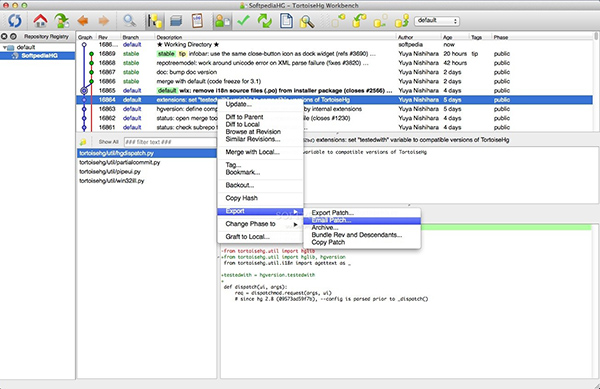Select Archive... in the submenu

click(362, 228)
